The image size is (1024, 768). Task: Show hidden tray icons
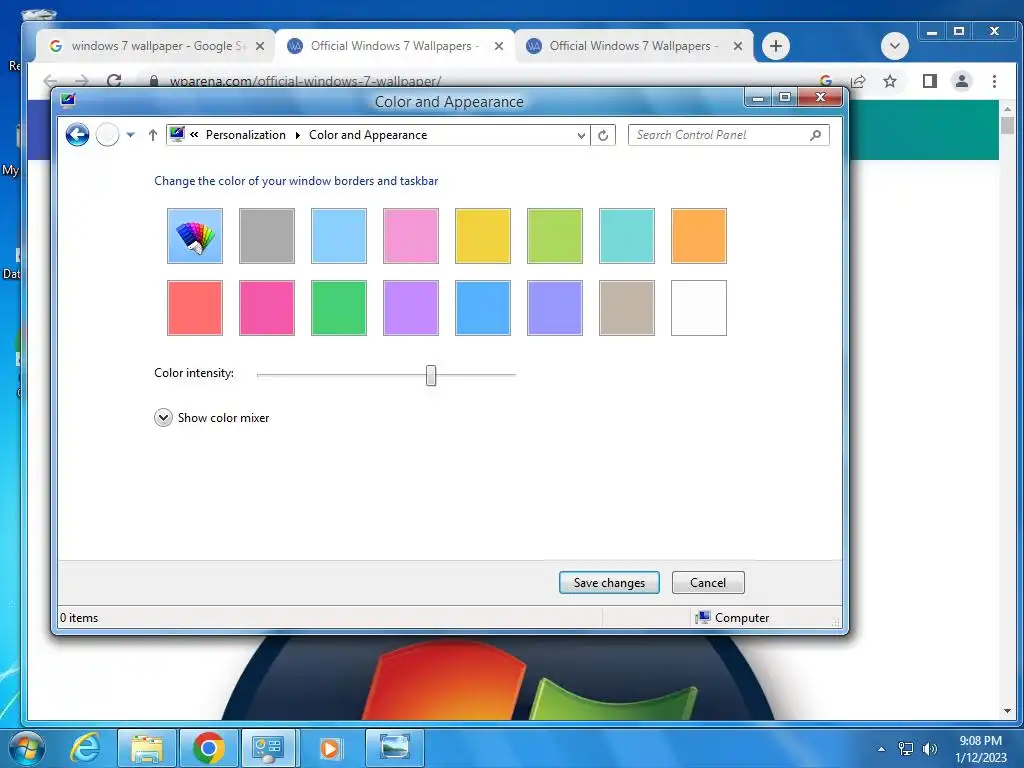coord(882,749)
